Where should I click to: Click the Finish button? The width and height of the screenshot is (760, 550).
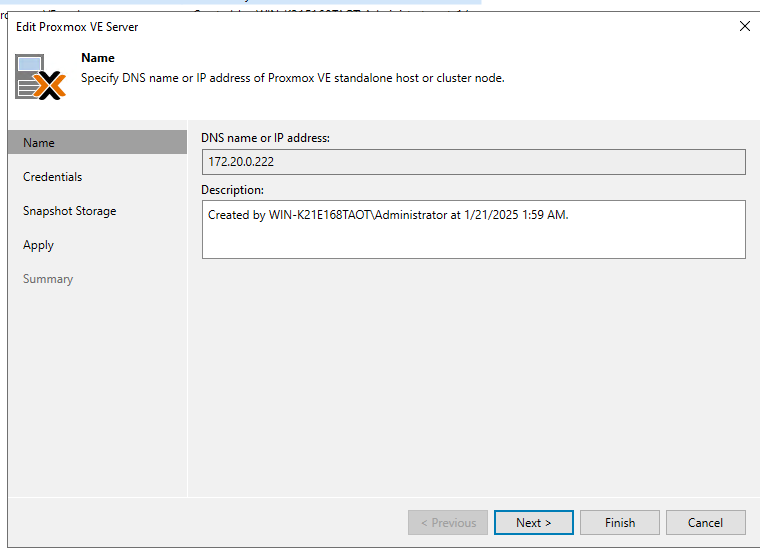pyautogui.click(x=619, y=522)
